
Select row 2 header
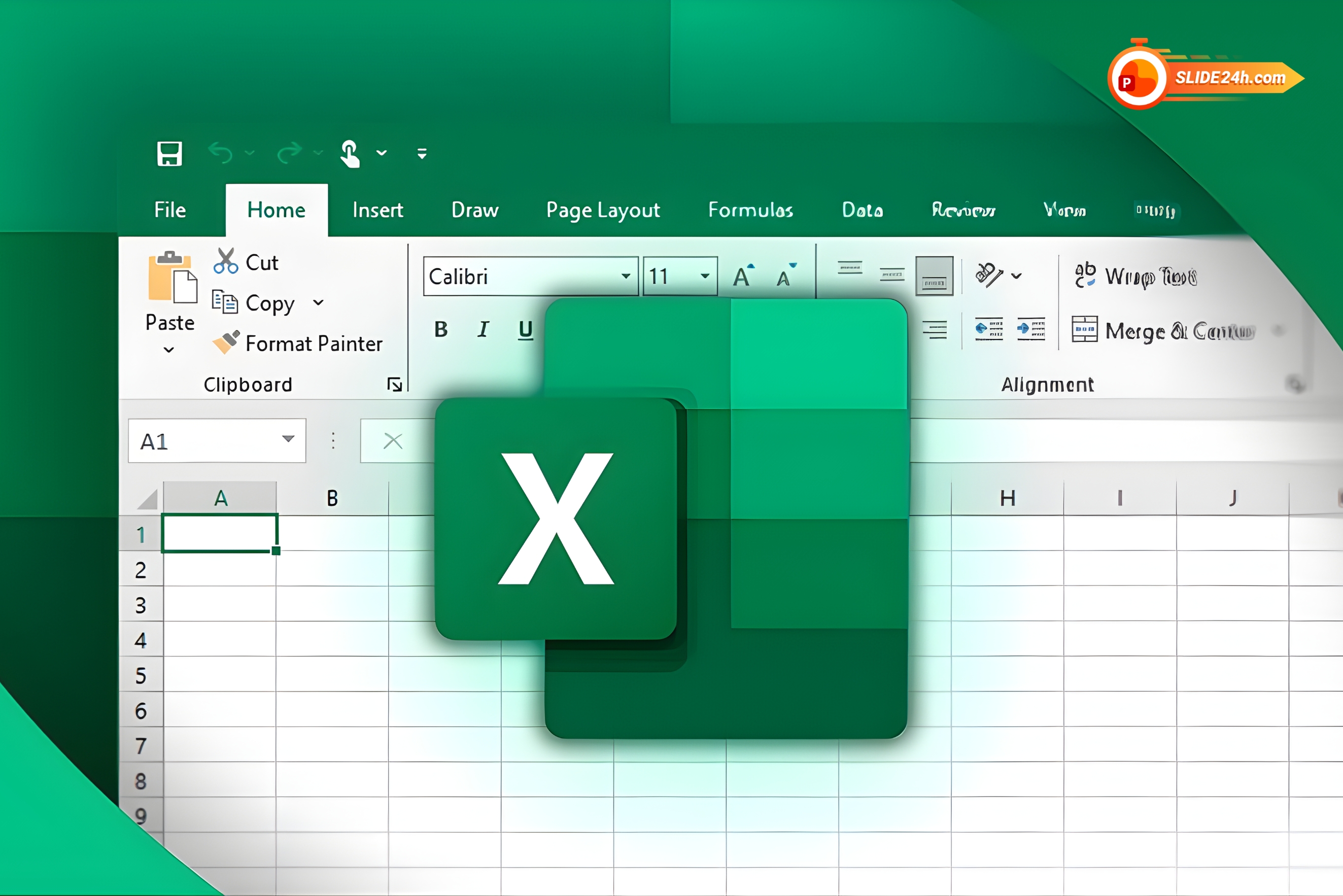141,570
